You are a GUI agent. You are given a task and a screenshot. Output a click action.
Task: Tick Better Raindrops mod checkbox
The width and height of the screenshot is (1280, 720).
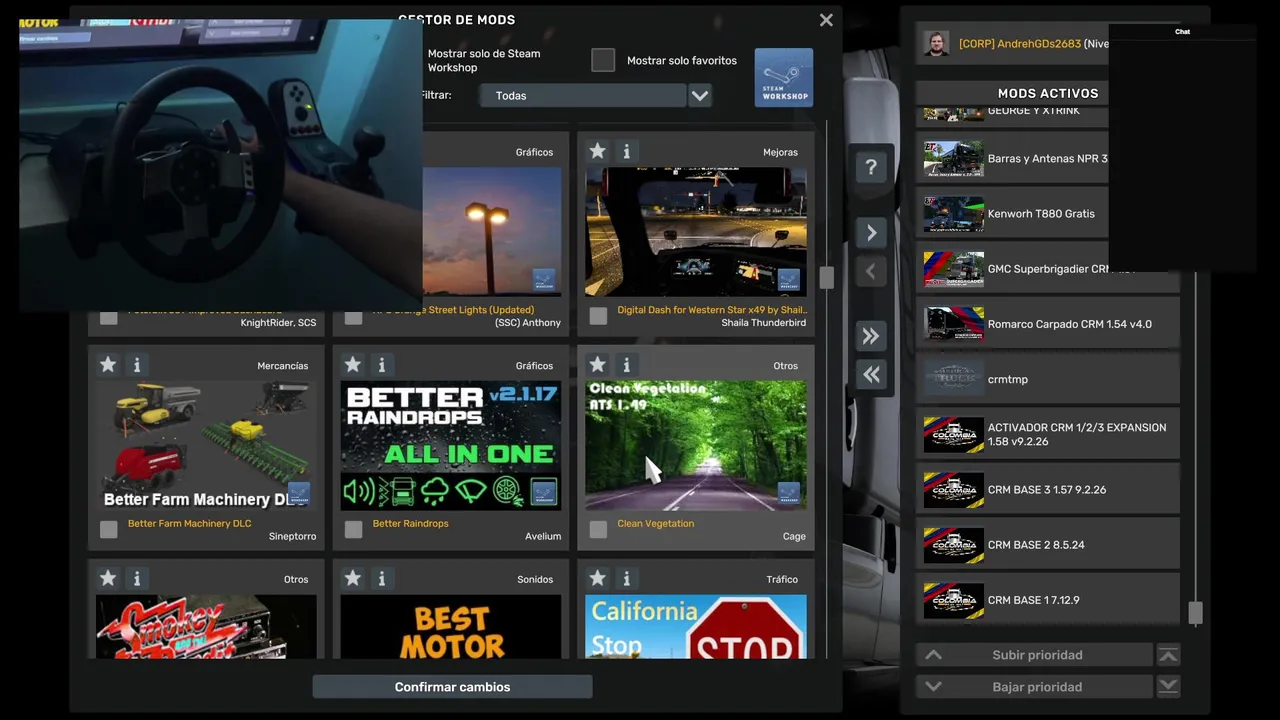353,529
